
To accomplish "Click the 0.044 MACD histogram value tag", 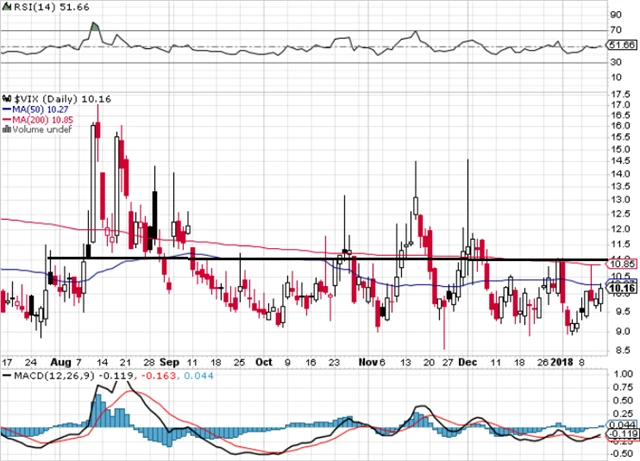I will click(623, 425).
